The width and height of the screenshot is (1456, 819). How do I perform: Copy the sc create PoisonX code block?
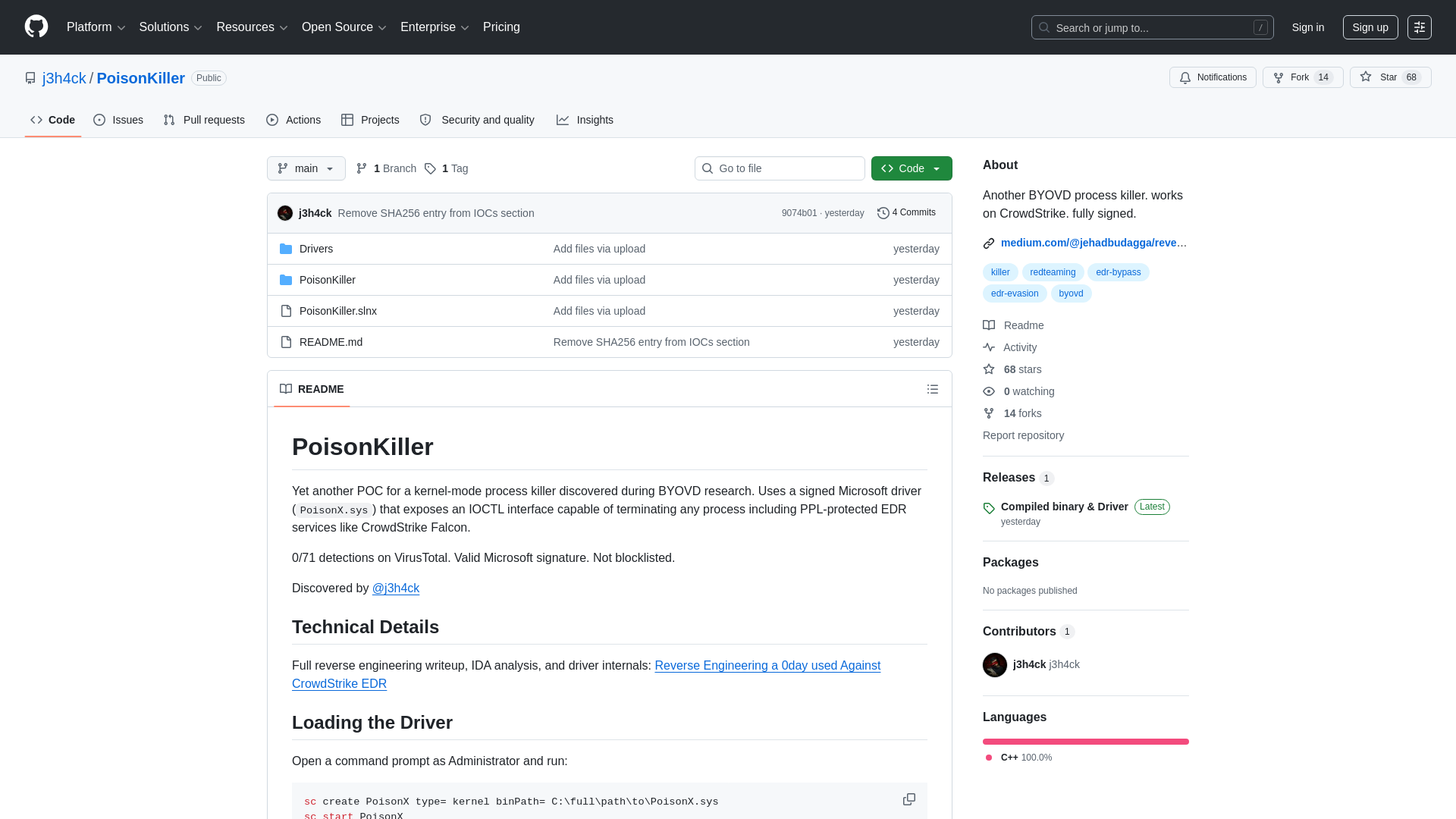tap(908, 799)
